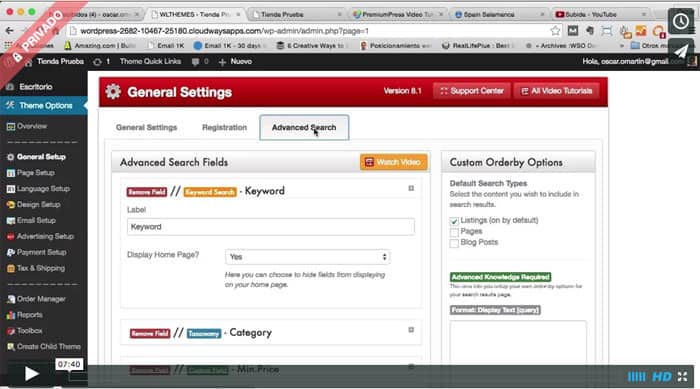Screen dimensions: 700x389
Task: Click the Advertising Setup icon
Action: pos(11,237)
